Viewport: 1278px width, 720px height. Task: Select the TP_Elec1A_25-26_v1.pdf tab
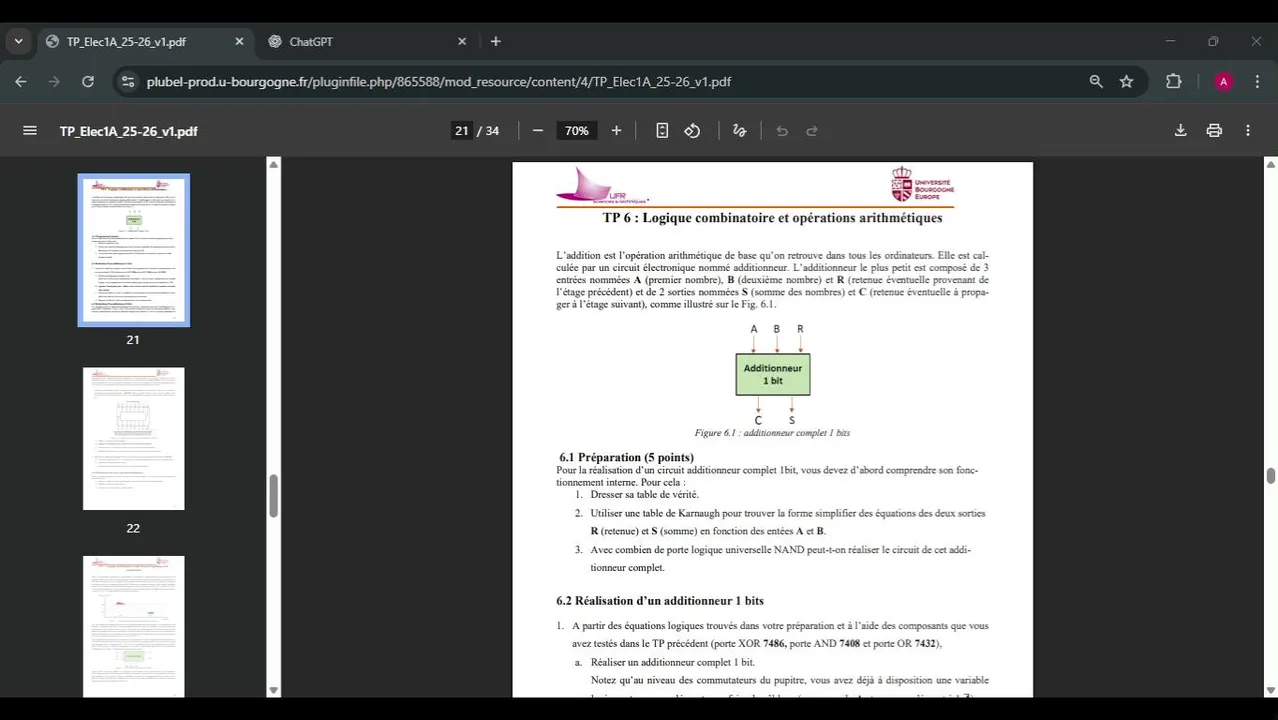coord(145,42)
